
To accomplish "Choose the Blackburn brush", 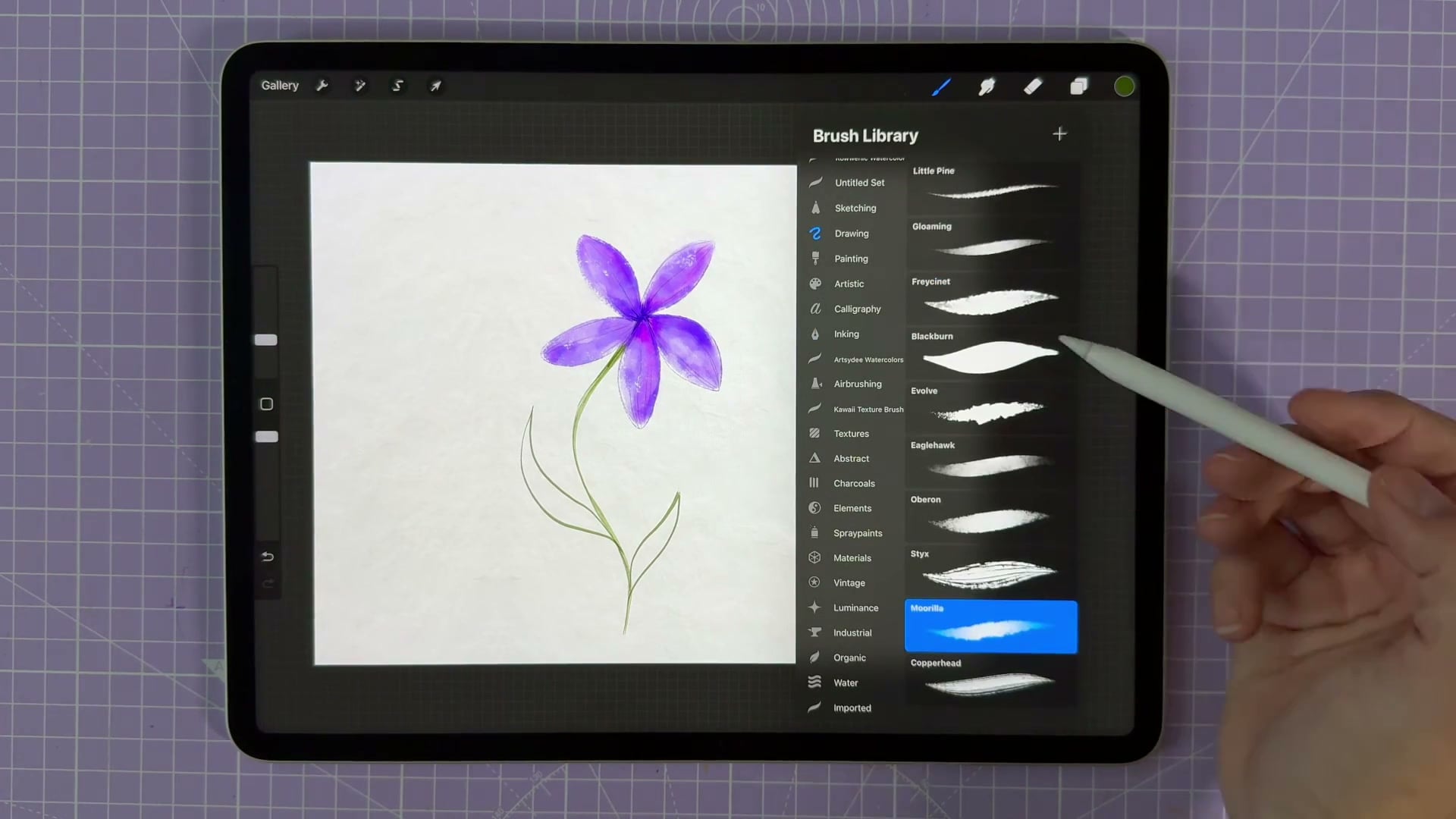I will coord(991,353).
